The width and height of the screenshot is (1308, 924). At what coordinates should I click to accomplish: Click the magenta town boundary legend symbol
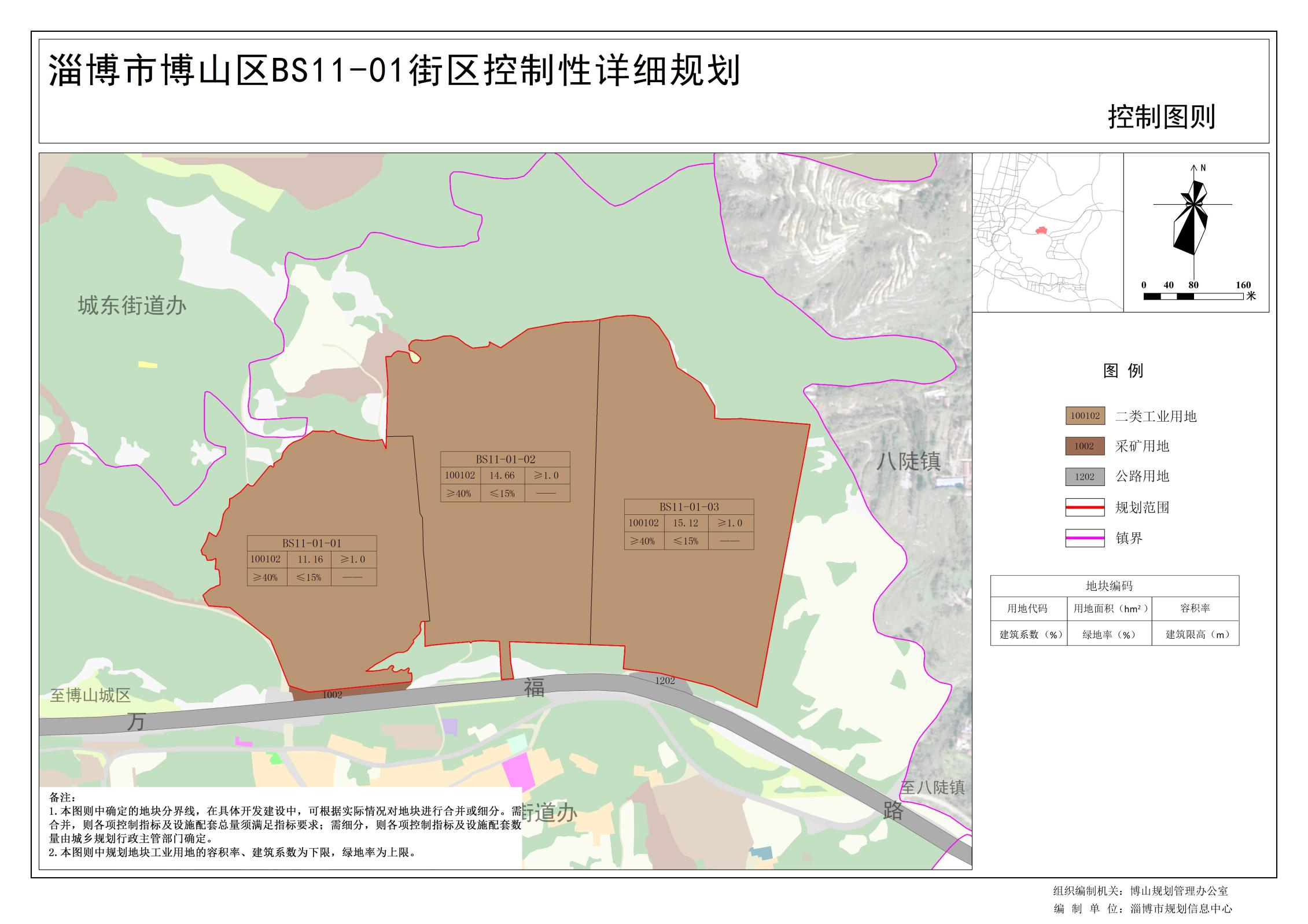[x=1085, y=538]
